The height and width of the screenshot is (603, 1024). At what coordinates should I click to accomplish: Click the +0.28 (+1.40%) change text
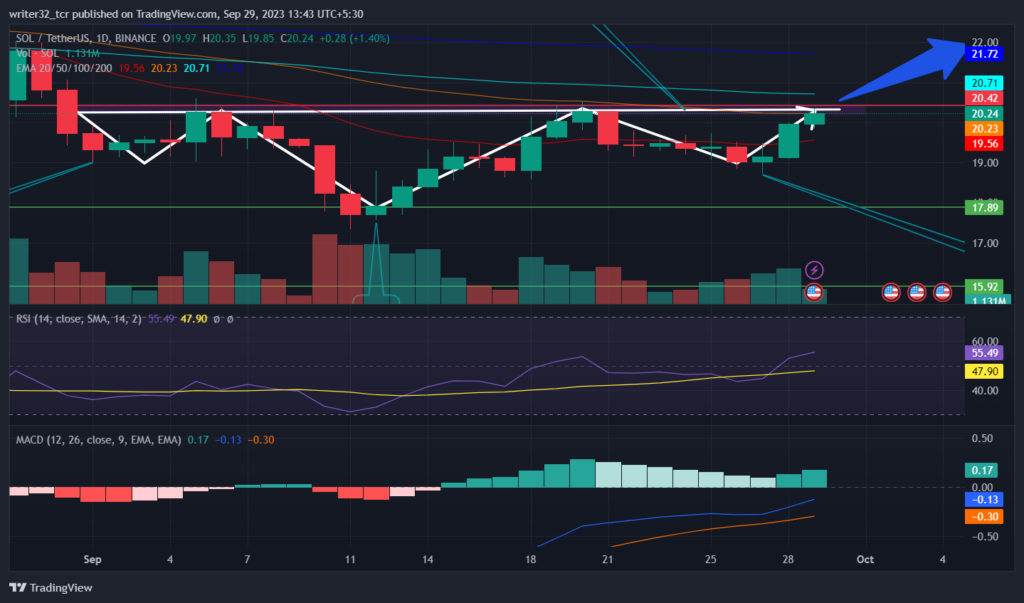pyautogui.click(x=355, y=39)
